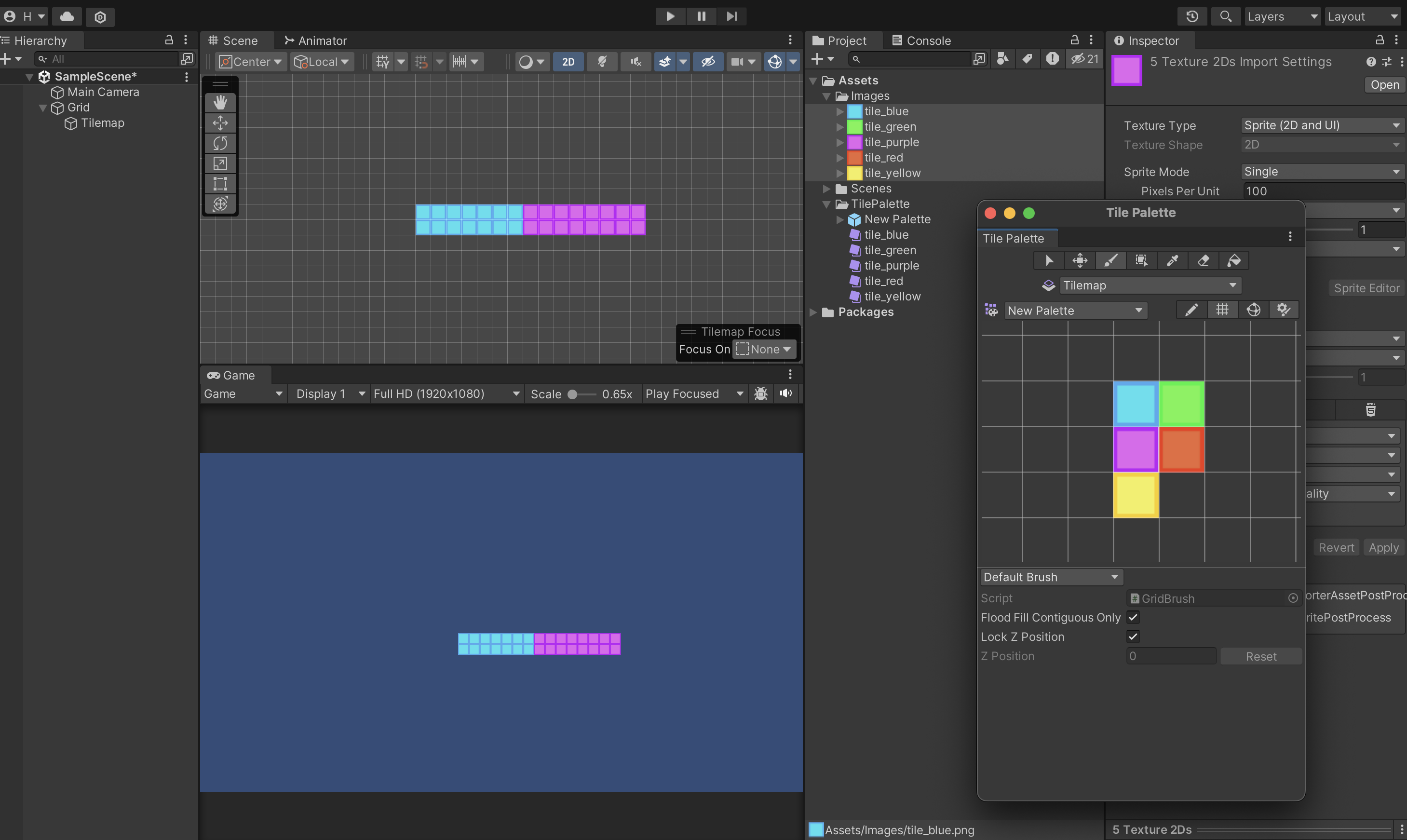Screen dimensions: 1407x840
Task: Click the Reset button for Z Position
Action: (1260, 656)
